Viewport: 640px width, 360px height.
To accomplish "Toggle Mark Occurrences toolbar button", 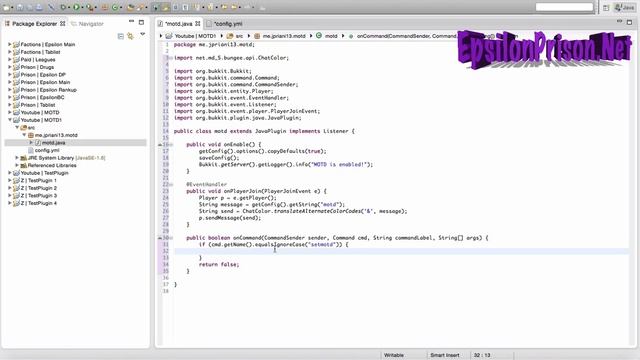I will point(165,7).
